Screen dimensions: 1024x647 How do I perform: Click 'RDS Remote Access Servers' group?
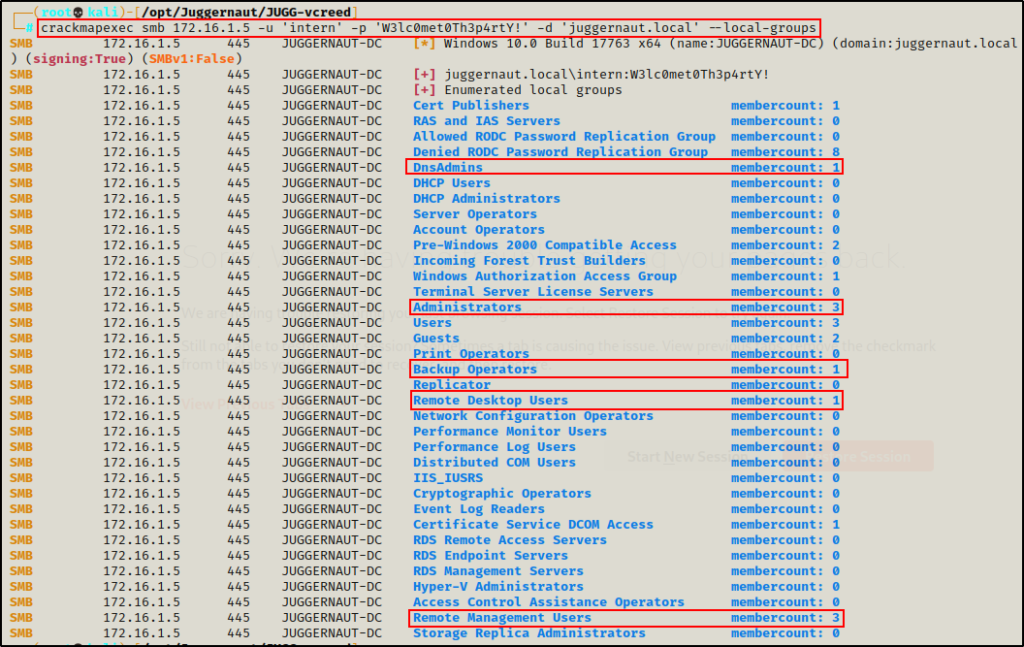coord(509,541)
